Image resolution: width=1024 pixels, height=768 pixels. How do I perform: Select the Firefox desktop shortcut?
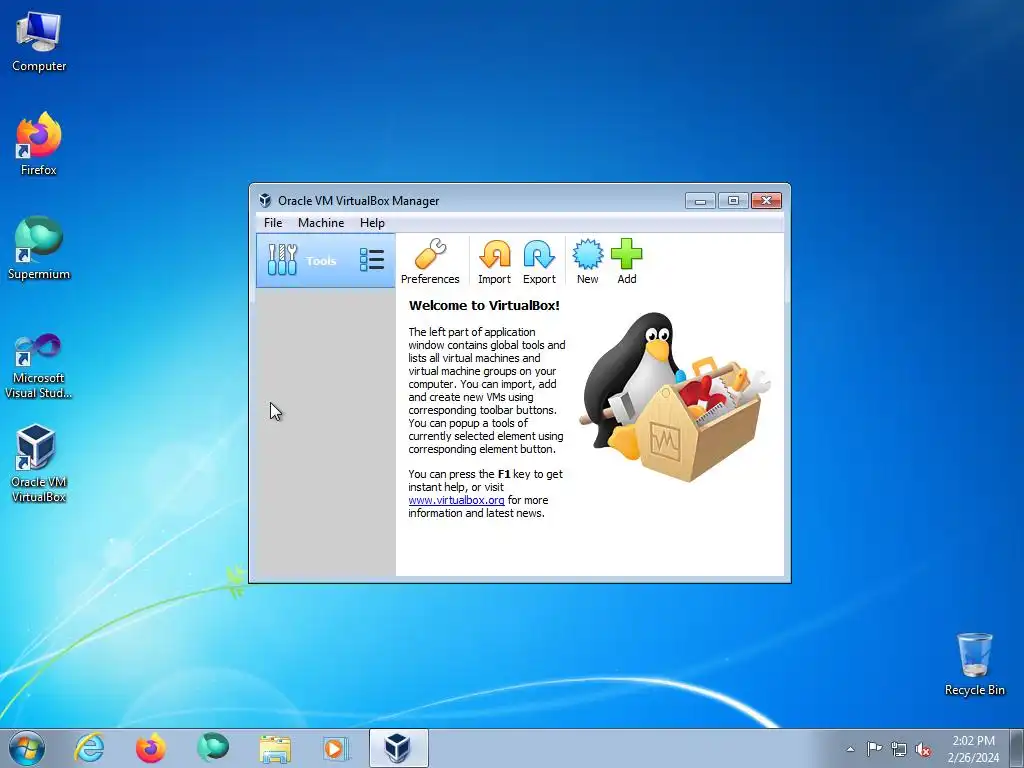pyautogui.click(x=39, y=144)
